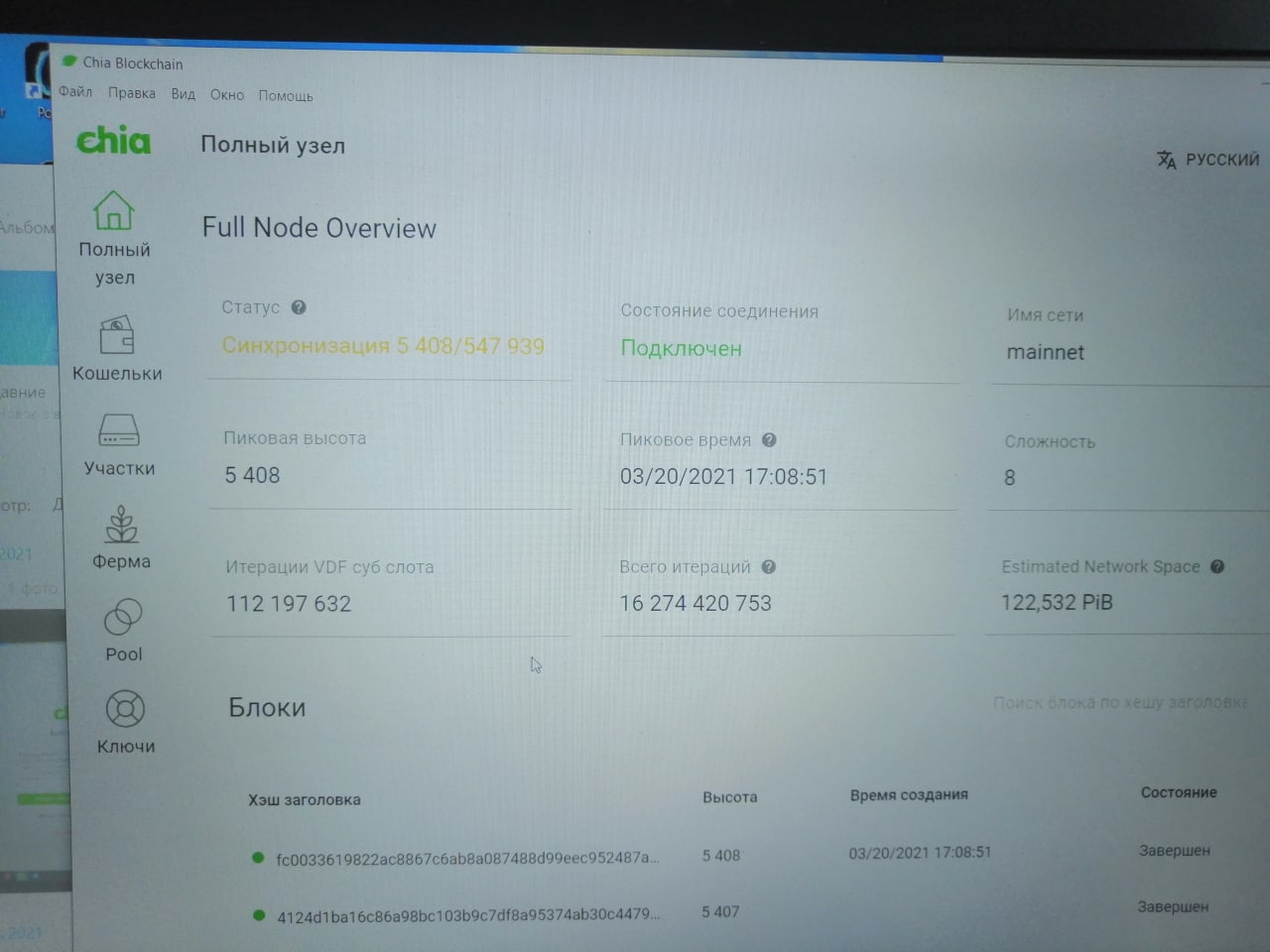Screen dimensions: 1270x952
Task: Click the Состояние column header
Action: 1179,792
